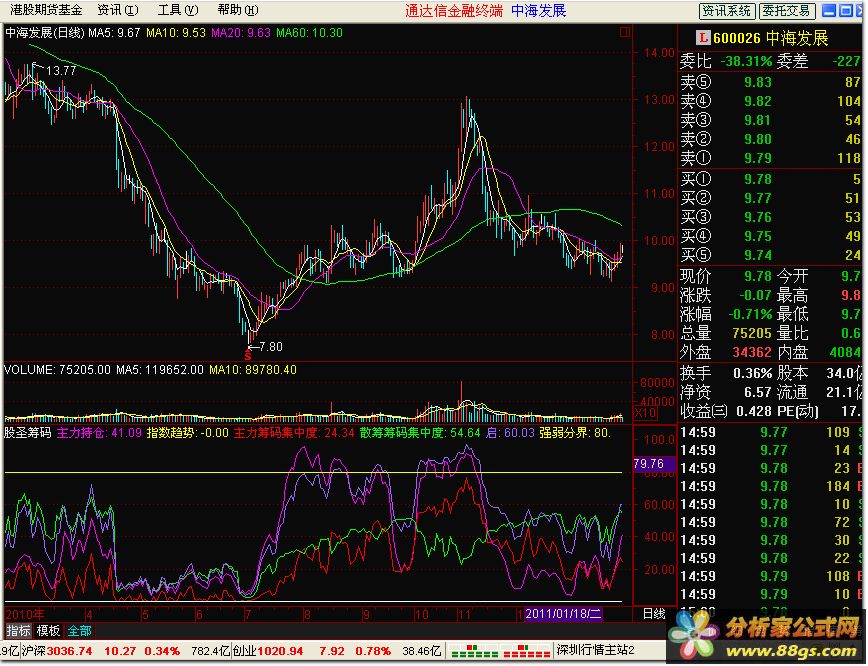Click the 强弱分界: 80 label
The width and height of the screenshot is (868, 666).
(x=575, y=432)
